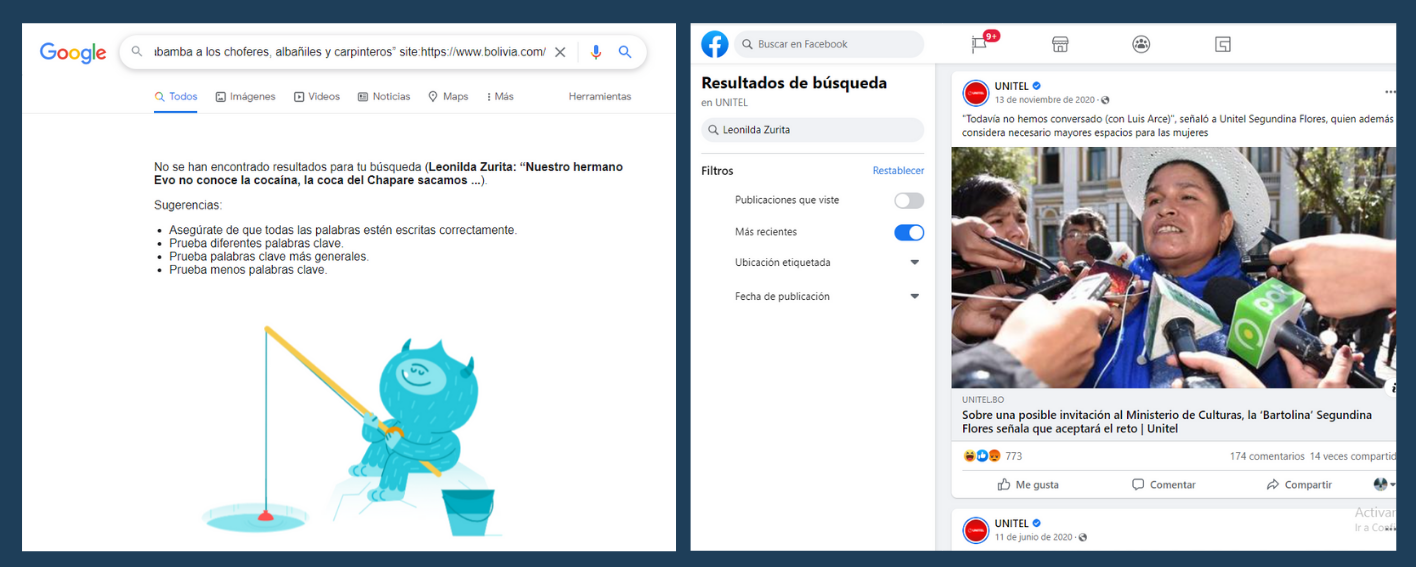Switch to the Imágenes tab

[x=246, y=97]
